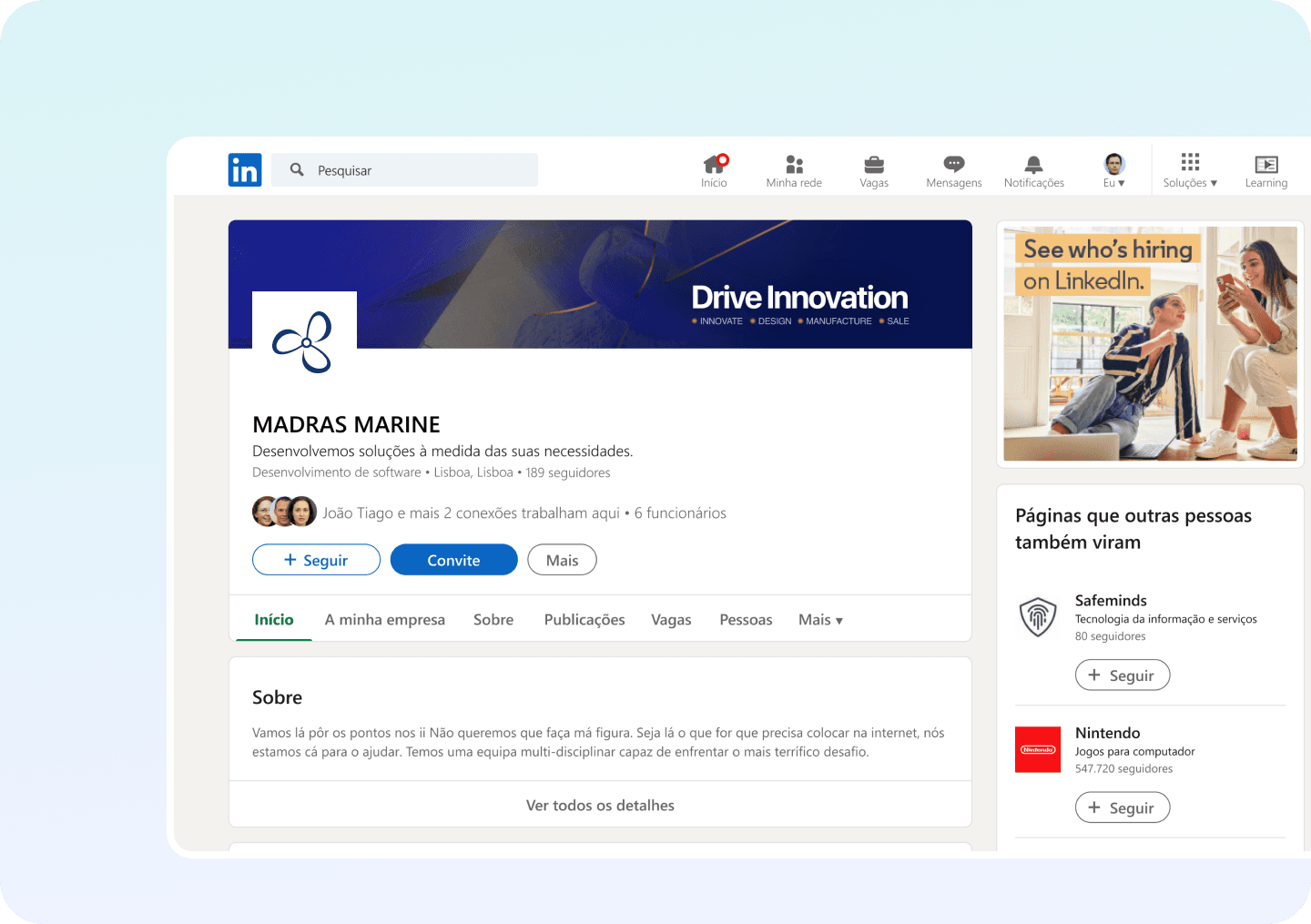This screenshot has height=924, width=1311.
Task: Click the Safeminds page name
Action: [1111, 601]
